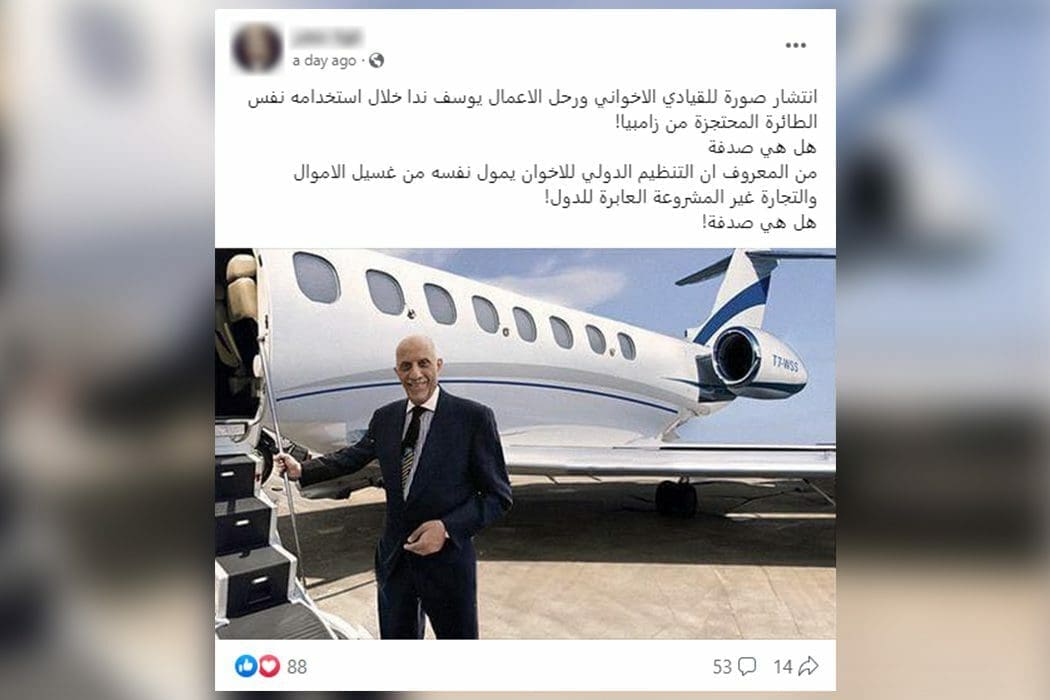The image size is (1050, 700).
Task: Open the private jet photo of the post
Action: click(x=525, y=443)
